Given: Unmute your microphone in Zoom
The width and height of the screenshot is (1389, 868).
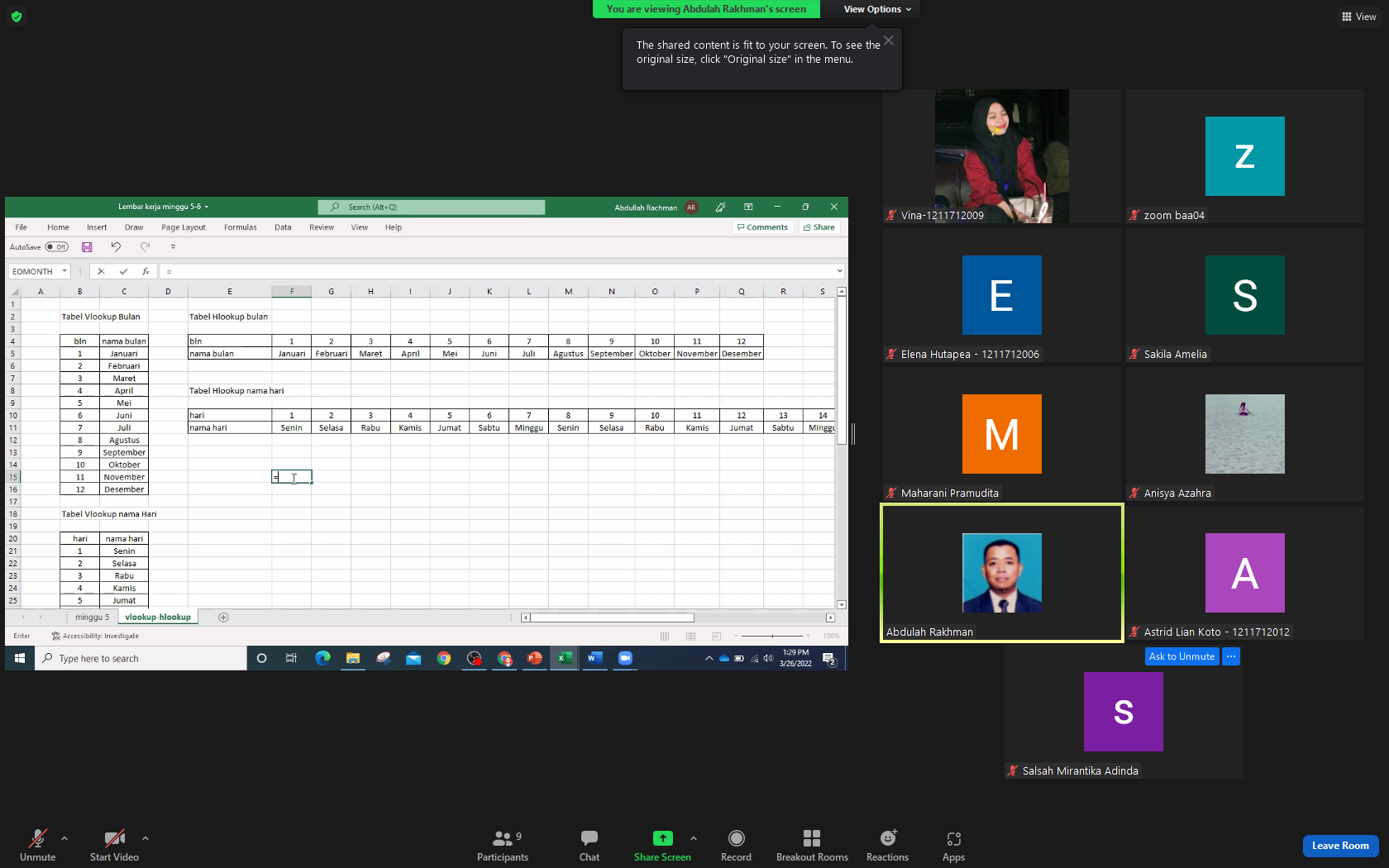Looking at the screenshot, I should point(37,846).
